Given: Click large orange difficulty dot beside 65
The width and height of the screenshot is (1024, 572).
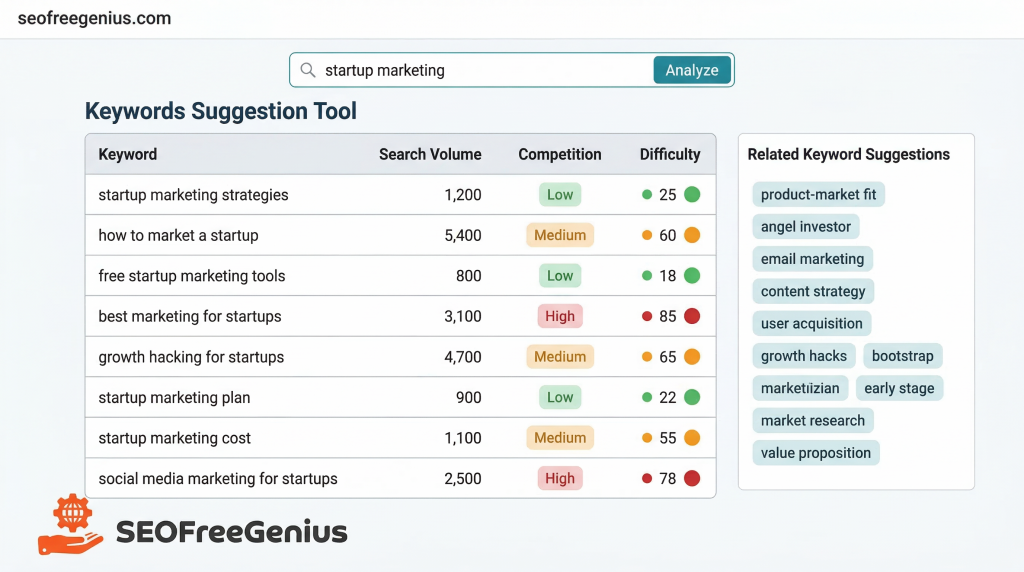Looking at the screenshot, I should point(692,357).
